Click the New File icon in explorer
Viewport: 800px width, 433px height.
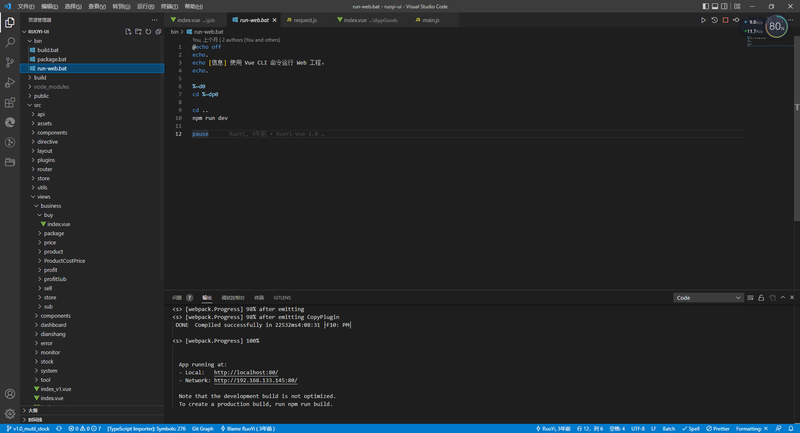pos(128,32)
